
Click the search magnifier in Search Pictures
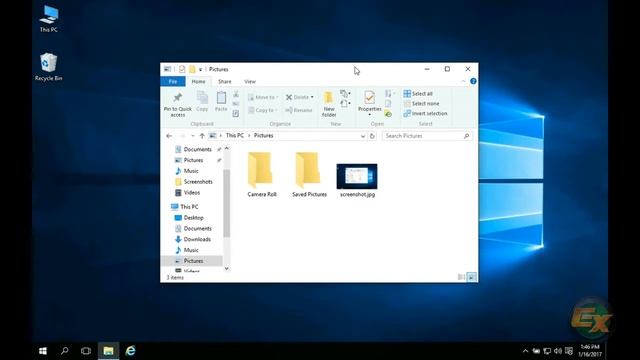tap(466, 136)
